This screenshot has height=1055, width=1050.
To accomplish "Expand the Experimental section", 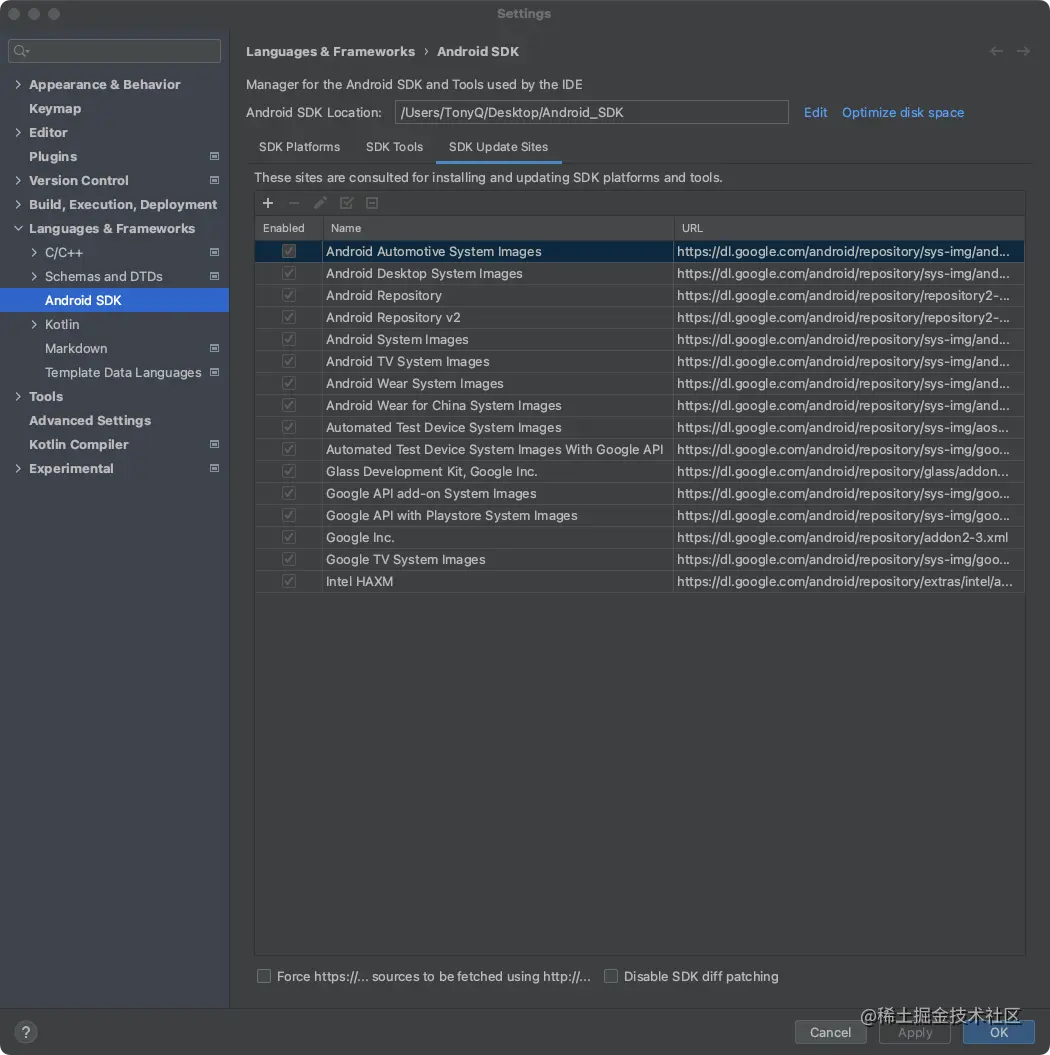I will [x=18, y=468].
